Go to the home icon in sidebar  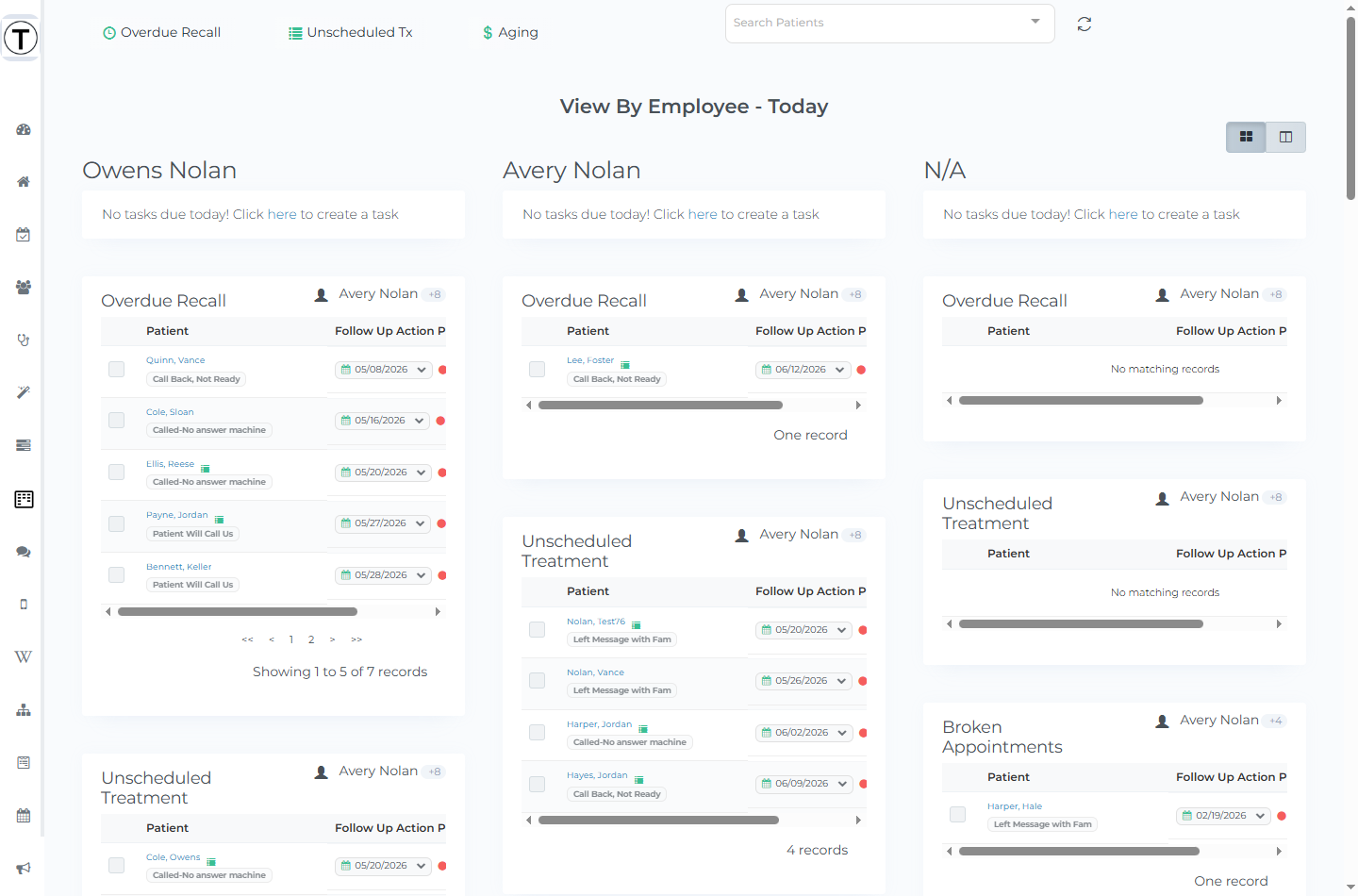[x=24, y=182]
